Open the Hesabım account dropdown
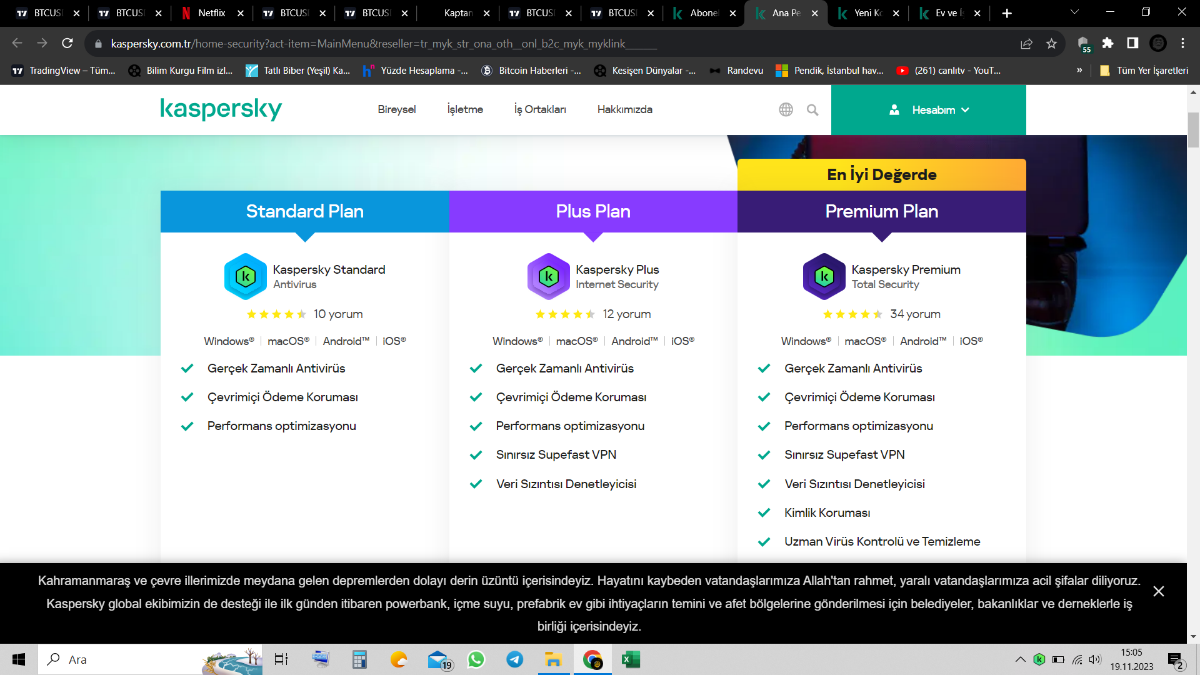The image size is (1200, 675). tap(928, 110)
